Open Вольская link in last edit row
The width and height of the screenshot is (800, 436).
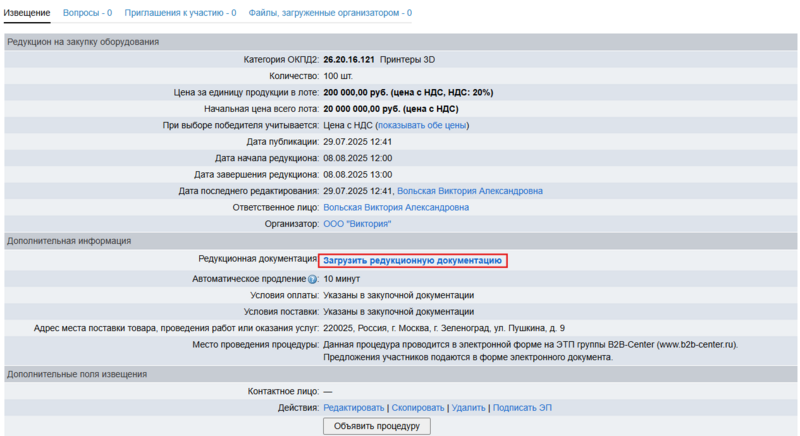pyautogui.click(x=469, y=190)
